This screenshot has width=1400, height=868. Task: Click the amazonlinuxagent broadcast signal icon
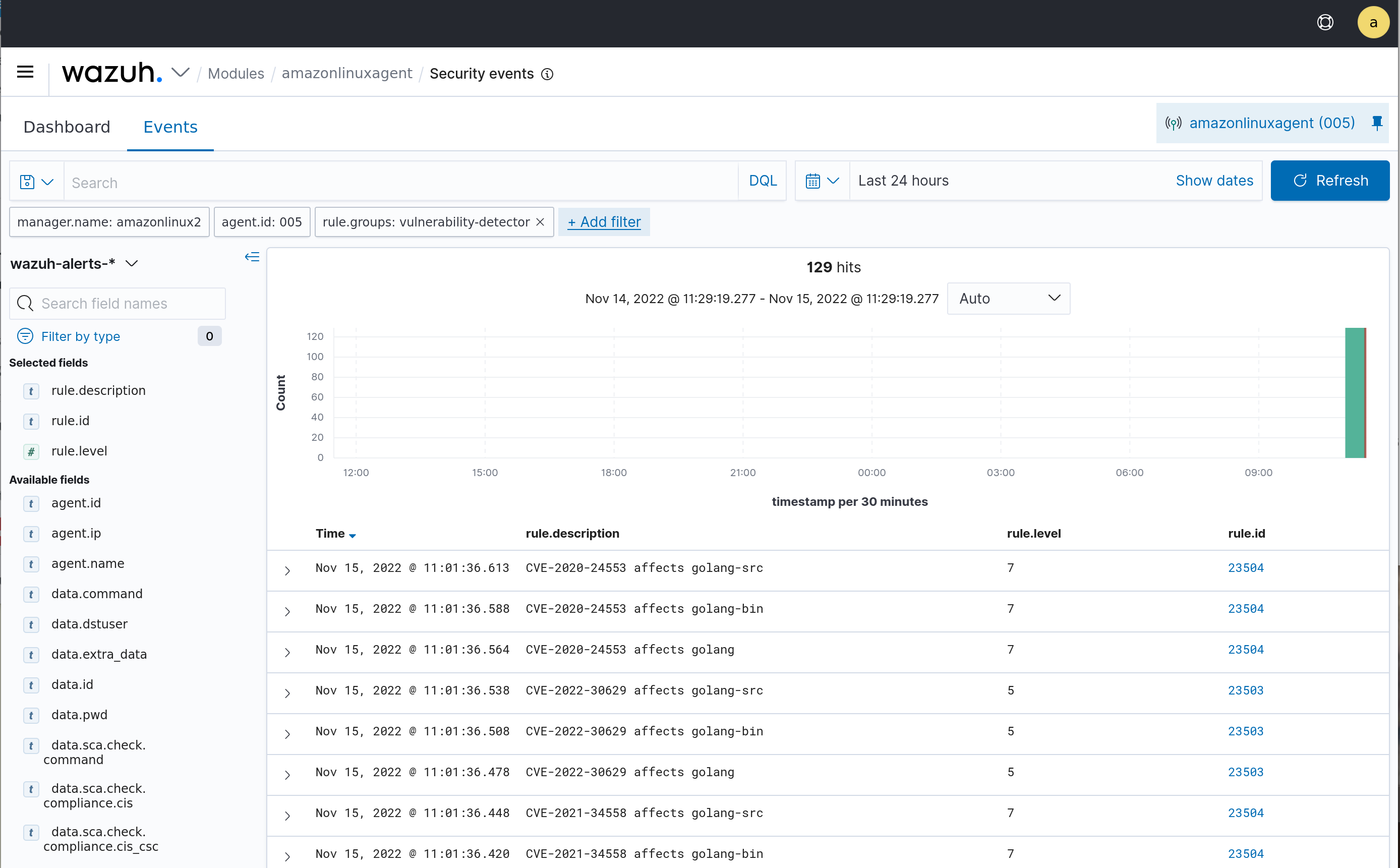(x=1173, y=124)
